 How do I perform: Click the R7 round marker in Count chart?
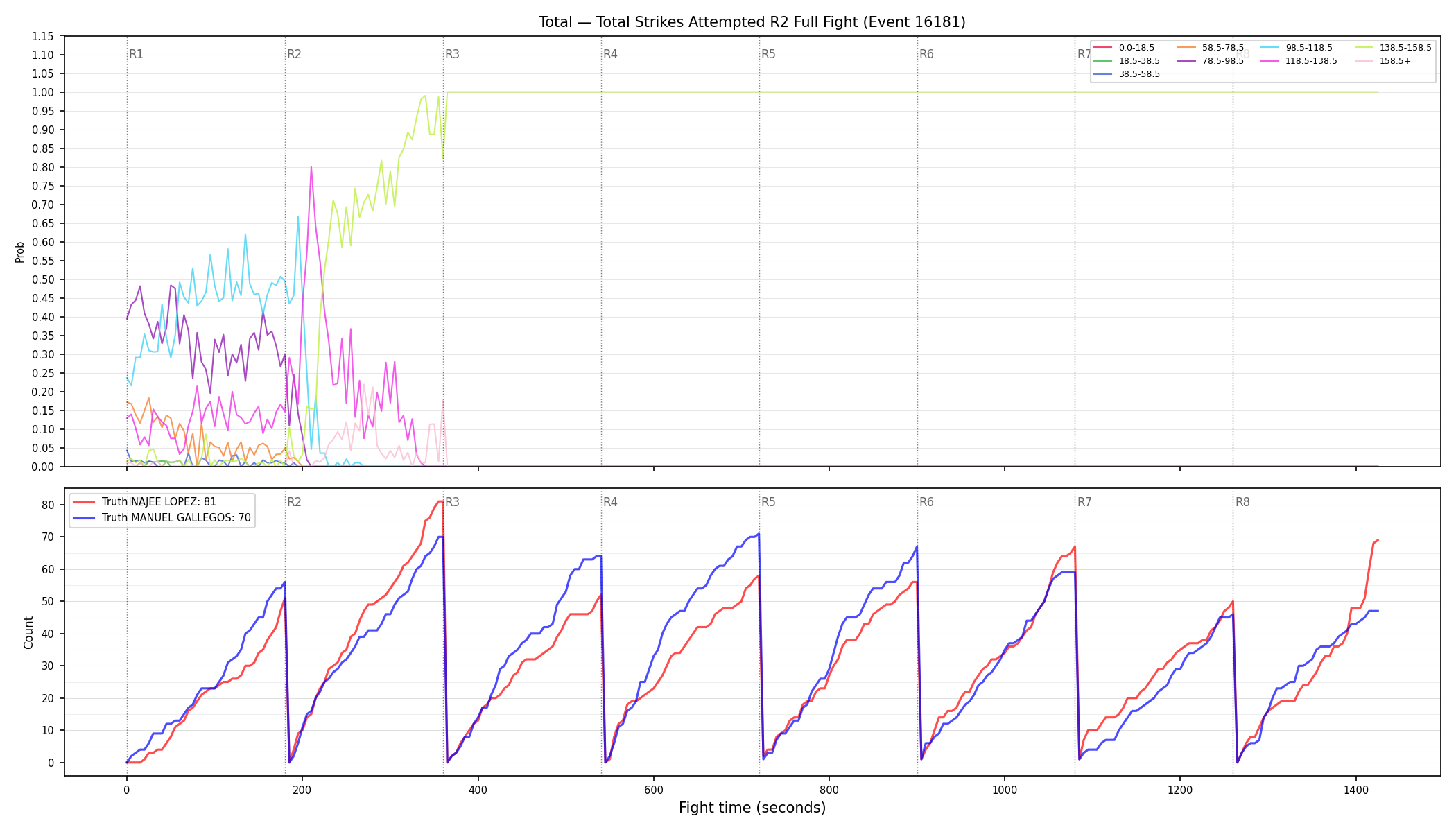(1084, 502)
